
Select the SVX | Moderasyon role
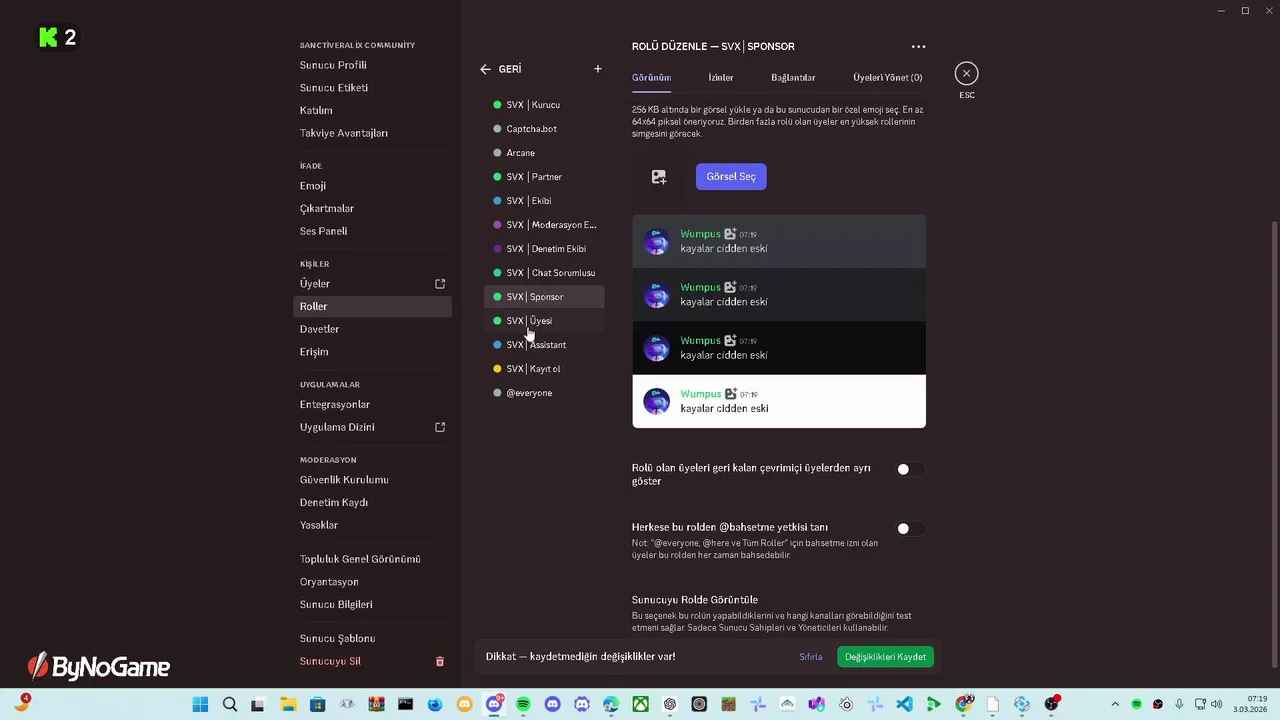(x=544, y=225)
